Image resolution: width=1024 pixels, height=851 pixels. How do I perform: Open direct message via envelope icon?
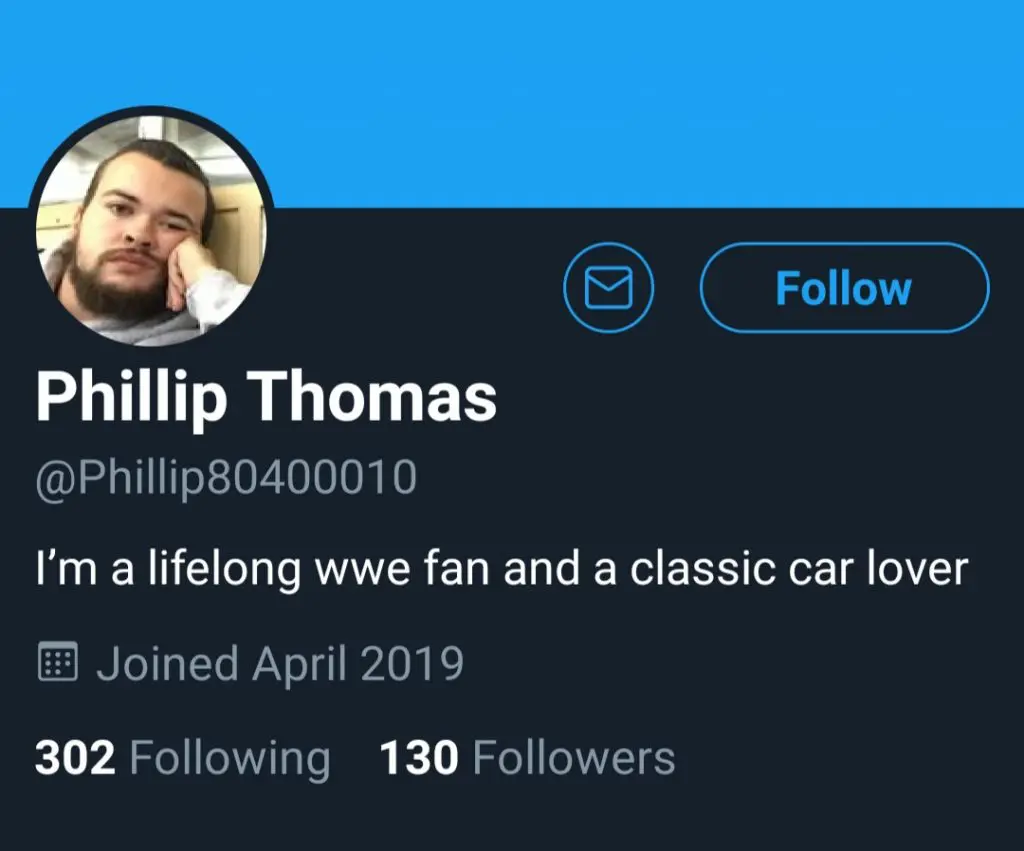pos(608,288)
